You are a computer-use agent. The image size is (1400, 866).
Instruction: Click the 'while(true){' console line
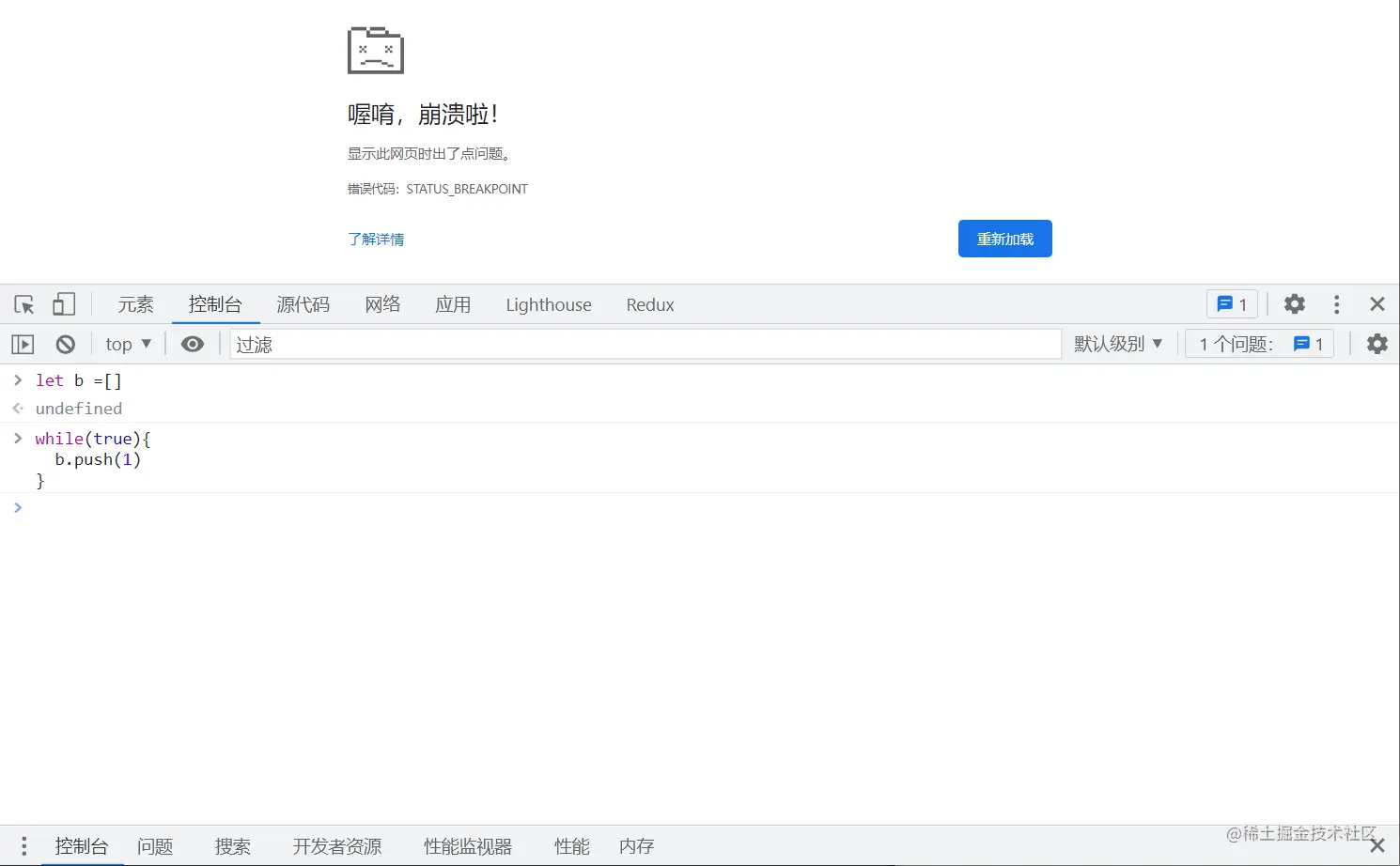[x=93, y=439]
